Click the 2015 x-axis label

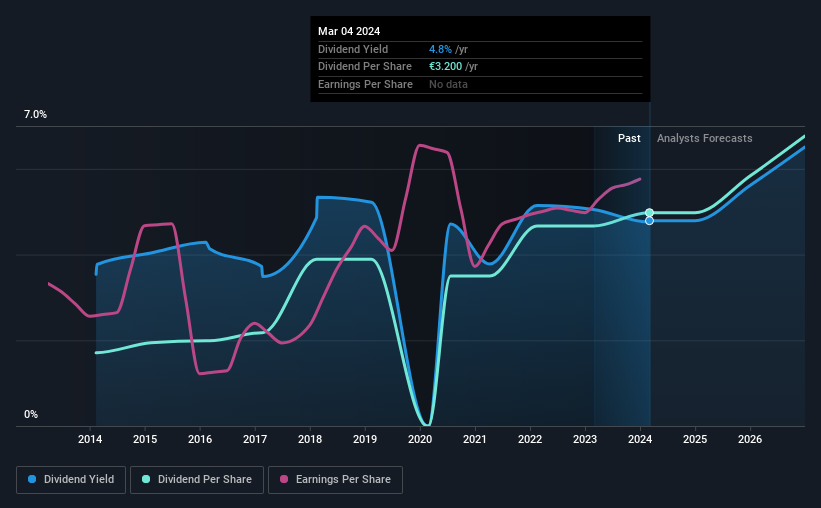click(x=145, y=439)
